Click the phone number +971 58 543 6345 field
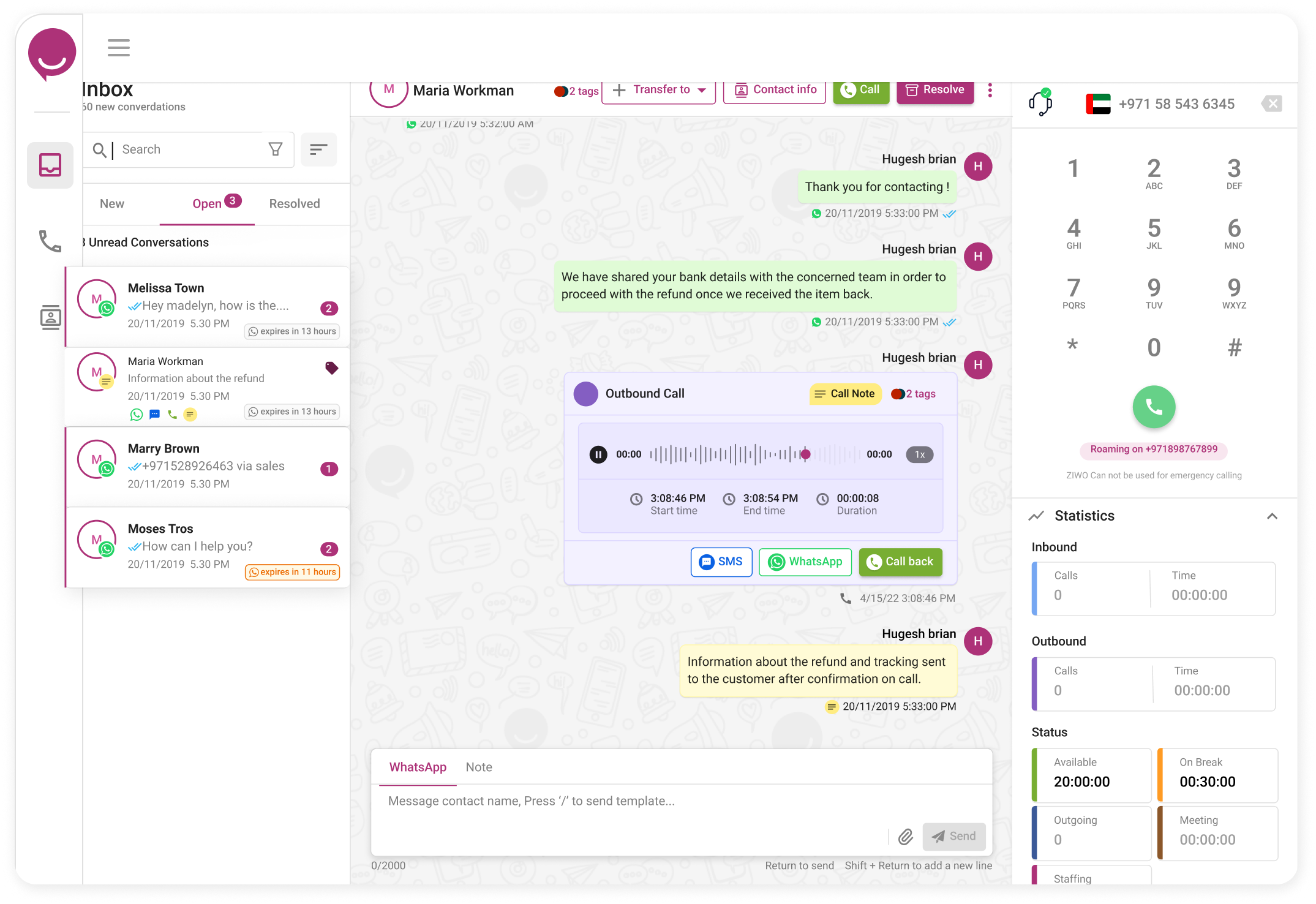 tap(1176, 104)
